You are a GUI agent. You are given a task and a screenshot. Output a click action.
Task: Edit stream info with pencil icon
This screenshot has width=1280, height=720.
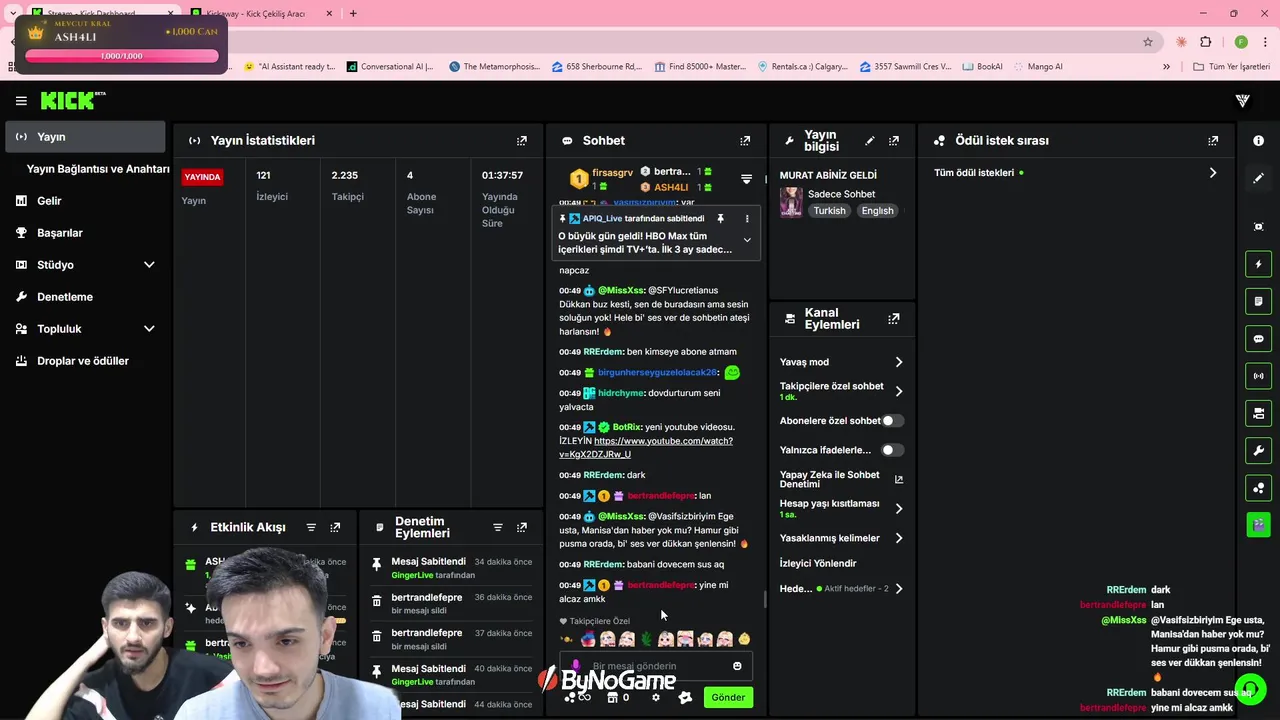(x=869, y=141)
